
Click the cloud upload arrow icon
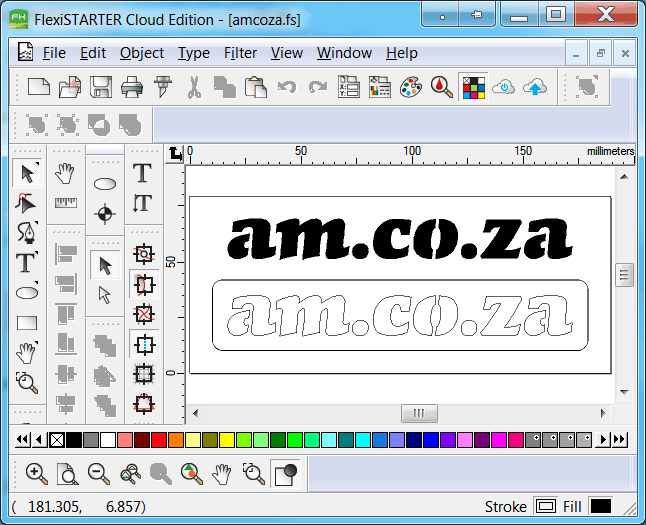[x=535, y=87]
